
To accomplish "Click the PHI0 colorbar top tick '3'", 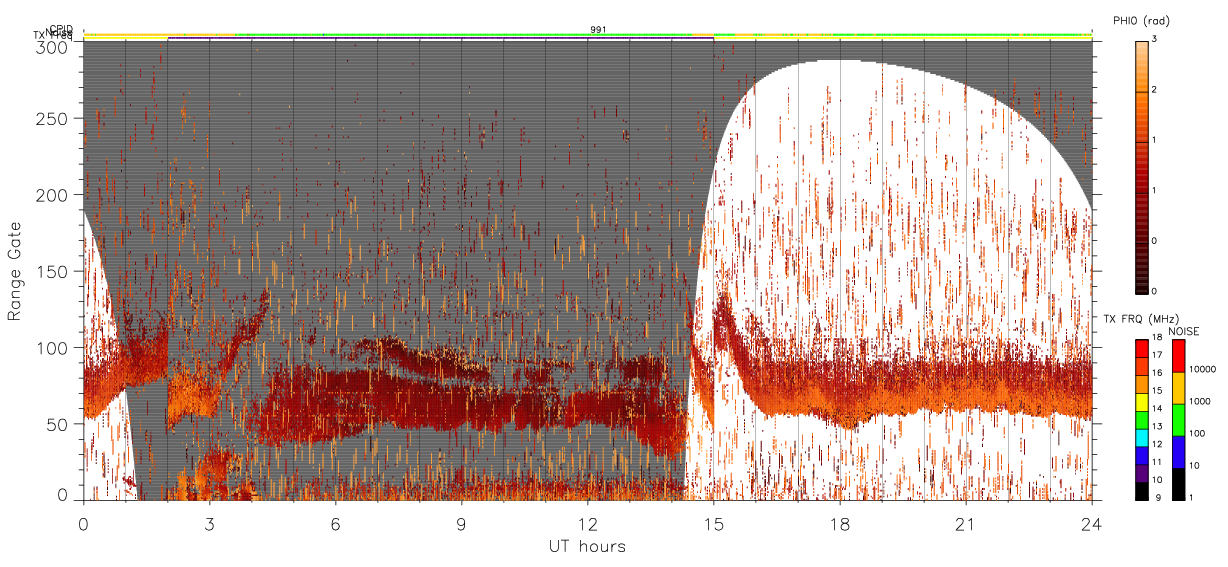I will (1155, 40).
